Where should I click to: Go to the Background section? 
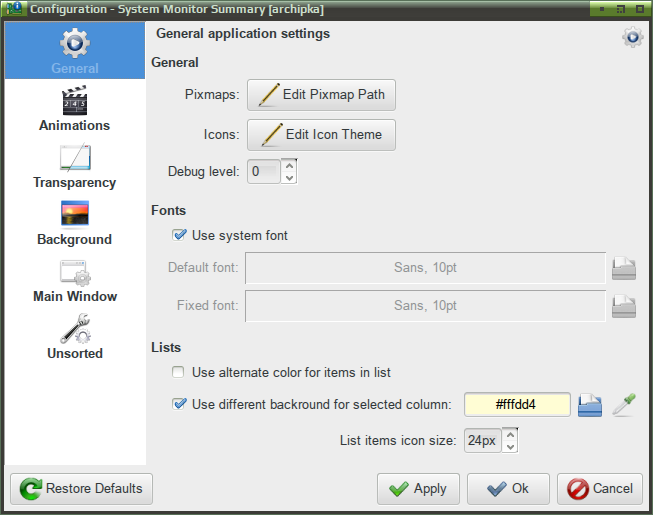tap(75, 223)
